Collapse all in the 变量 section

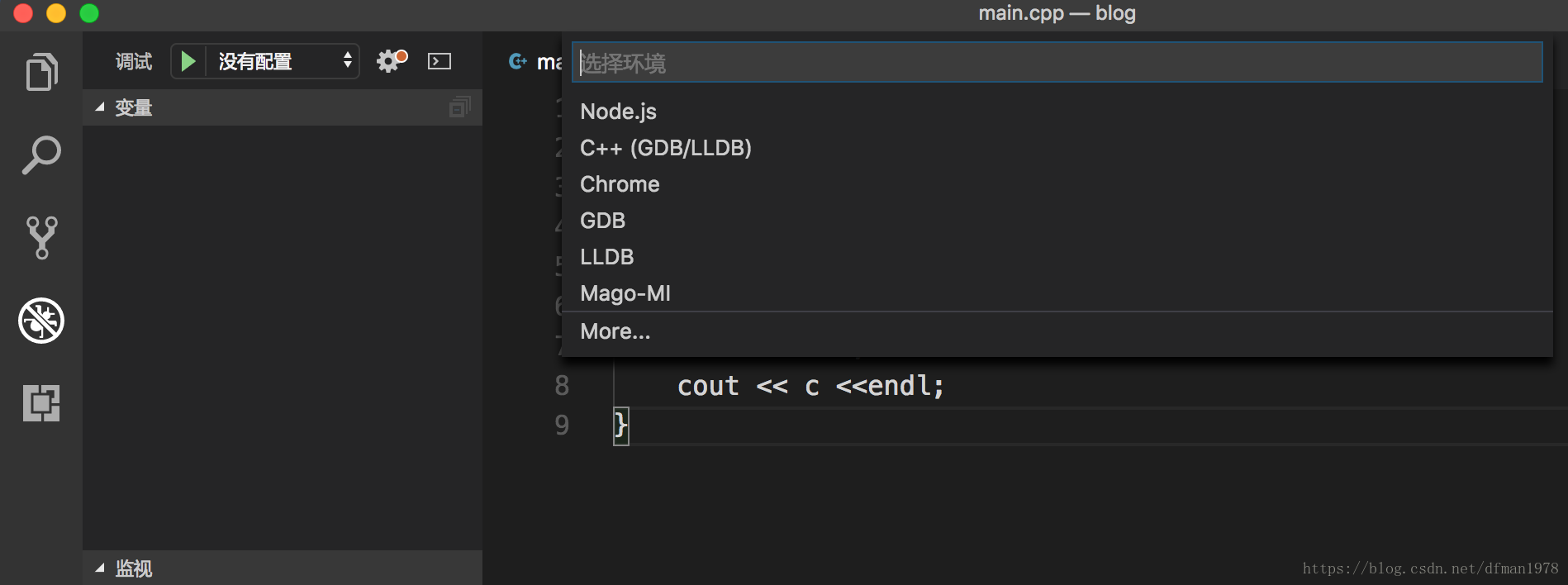[459, 107]
